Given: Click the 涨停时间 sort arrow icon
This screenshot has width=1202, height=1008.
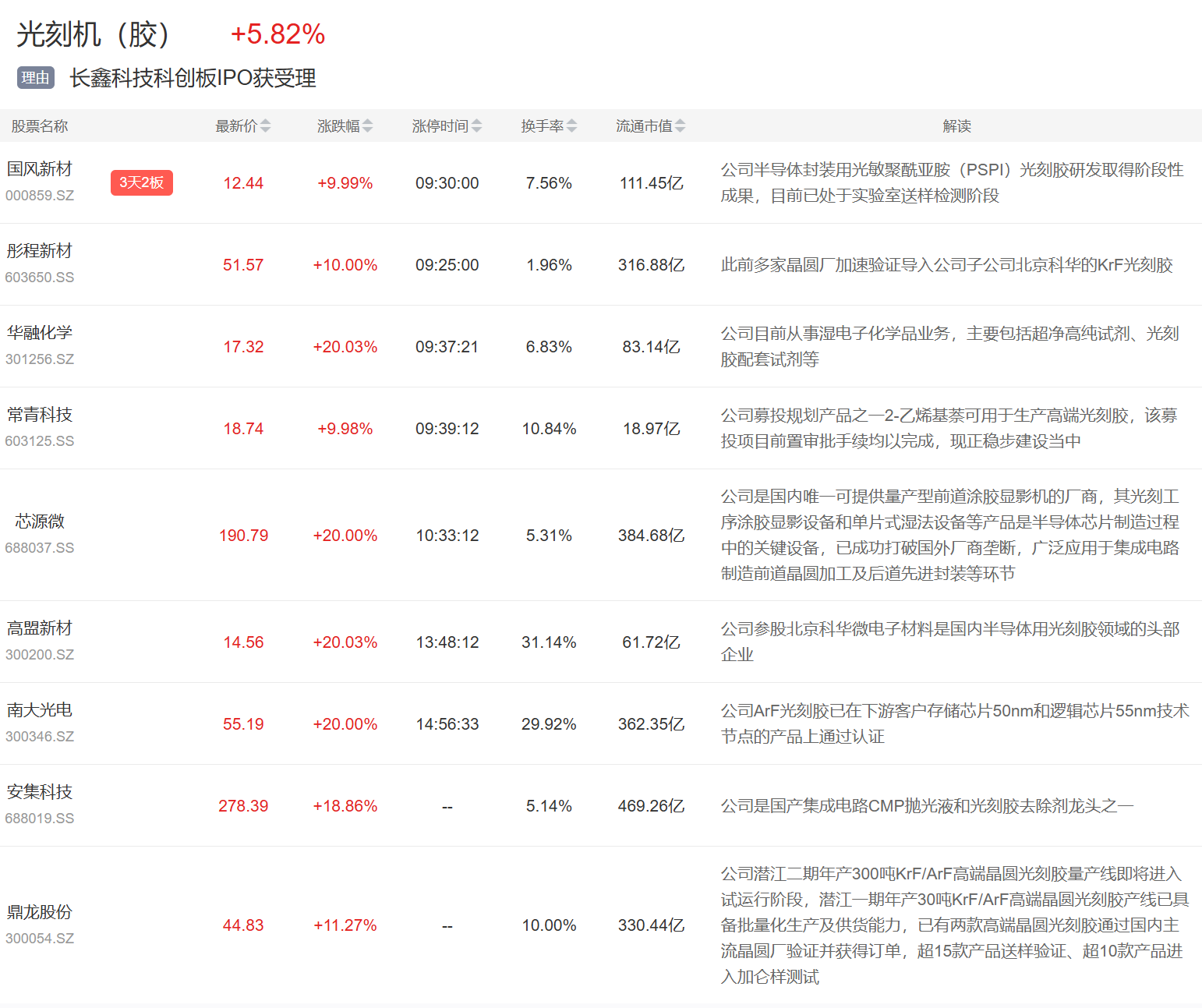Looking at the screenshot, I should [x=476, y=126].
